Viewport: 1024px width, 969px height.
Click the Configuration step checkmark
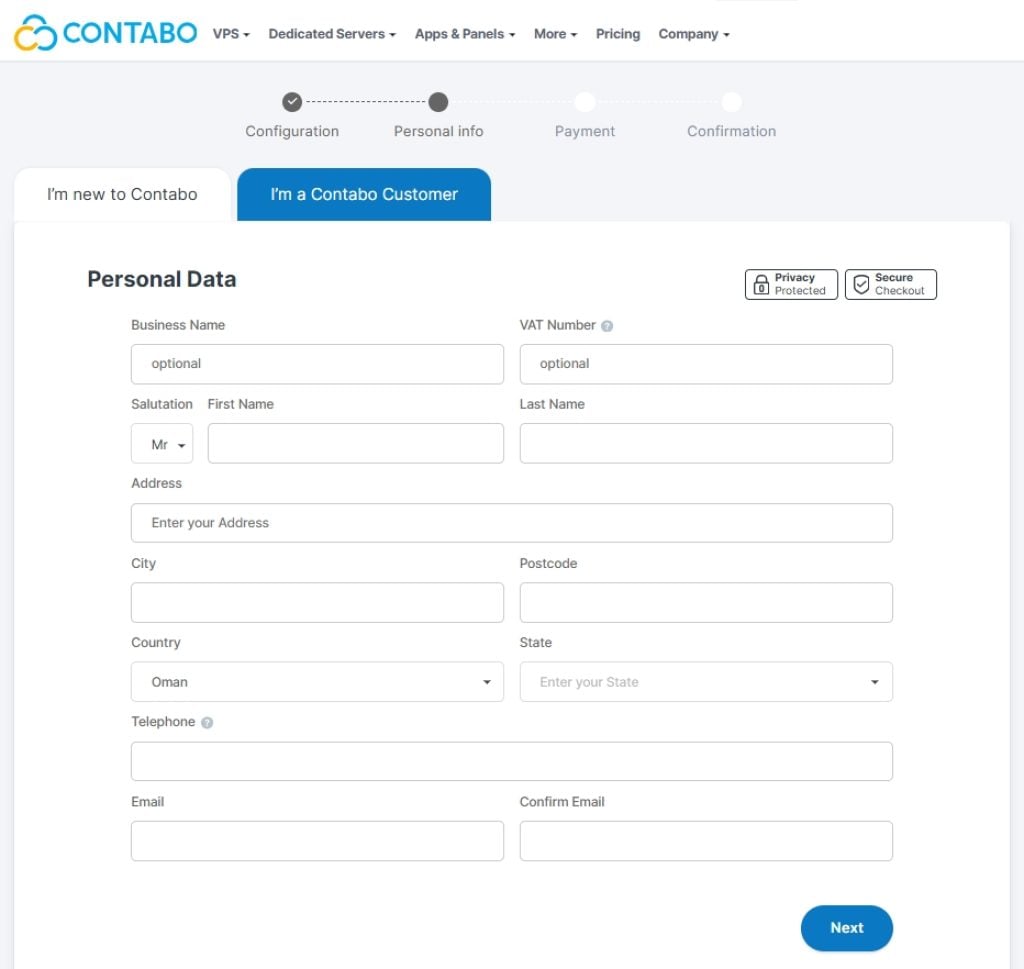[292, 102]
